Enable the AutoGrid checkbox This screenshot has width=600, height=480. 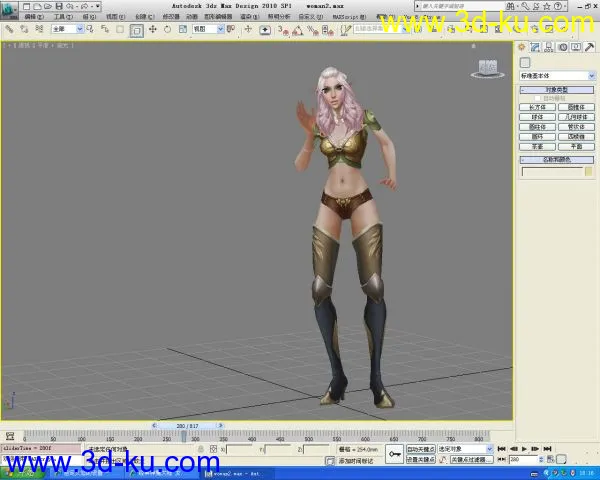point(537,99)
